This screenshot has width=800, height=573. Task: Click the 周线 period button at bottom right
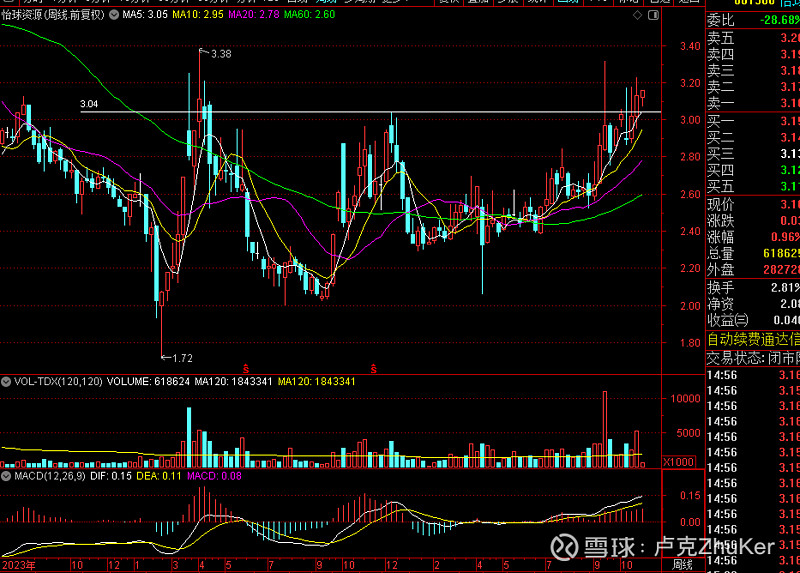click(x=682, y=565)
